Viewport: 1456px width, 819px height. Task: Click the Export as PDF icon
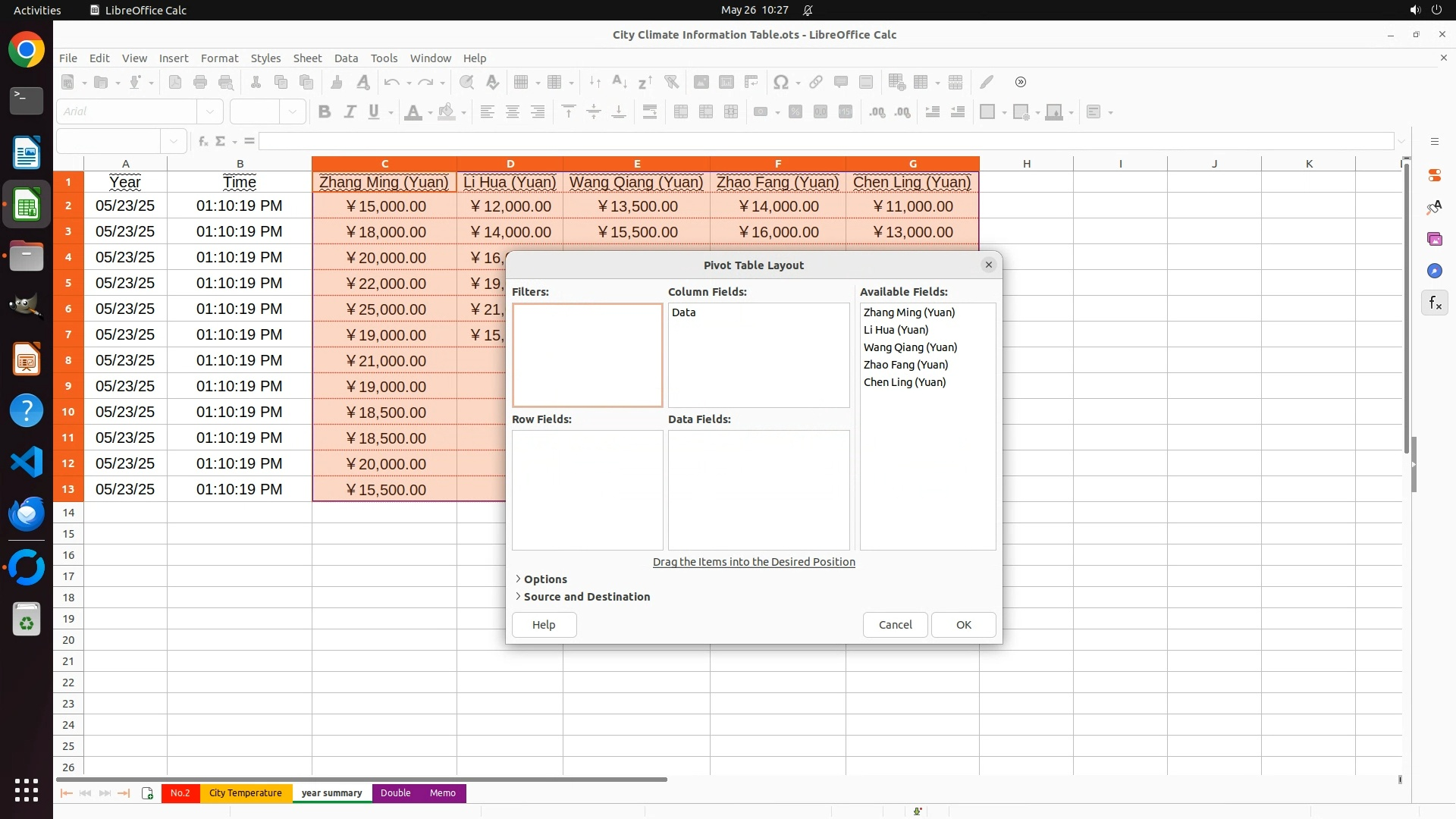(x=175, y=82)
